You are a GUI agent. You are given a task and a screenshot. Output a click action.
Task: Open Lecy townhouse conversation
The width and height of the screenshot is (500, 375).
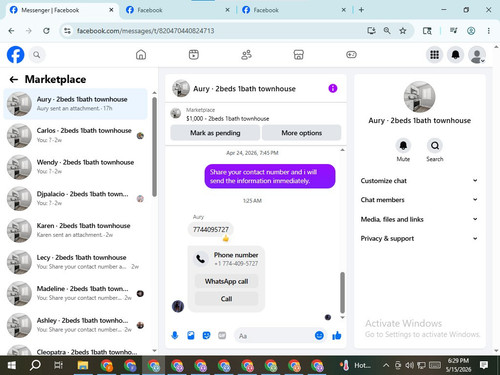click(75, 262)
